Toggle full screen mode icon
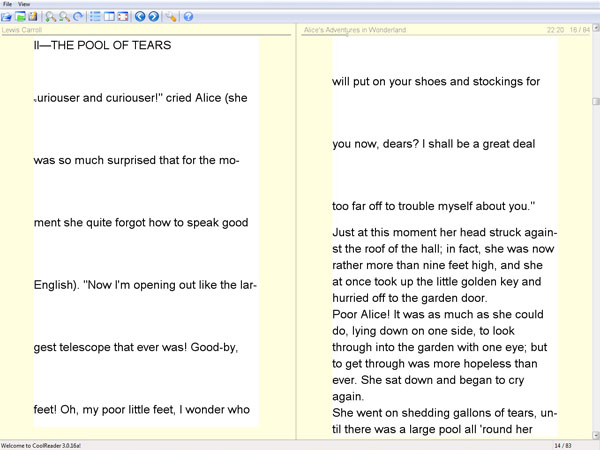Screen dimensions: 600x450 point(123,16)
